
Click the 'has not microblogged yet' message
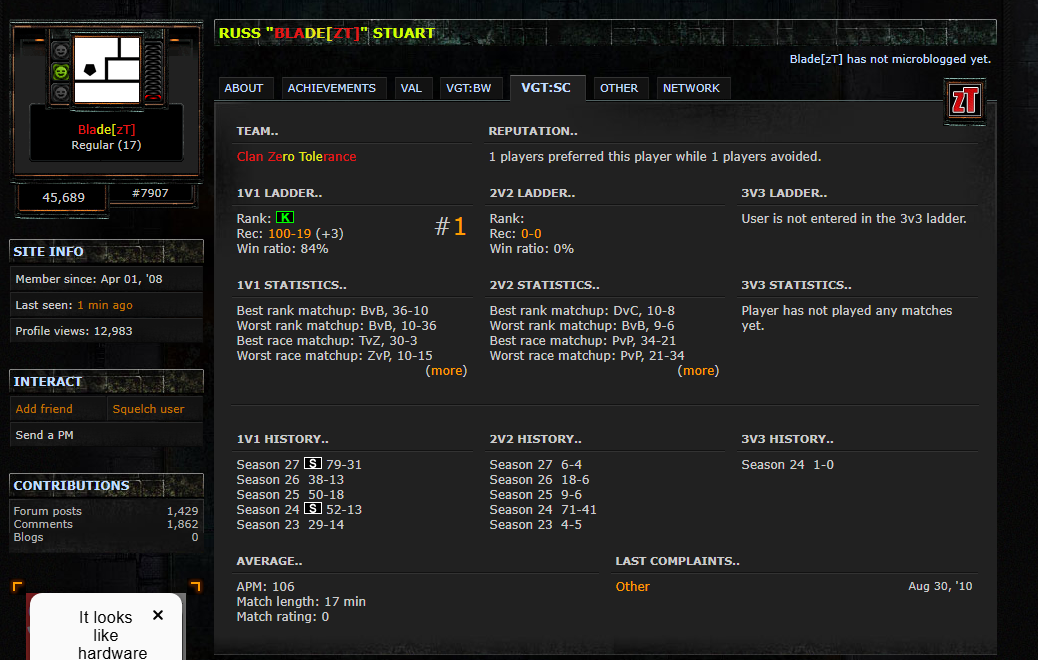[x=890, y=59]
